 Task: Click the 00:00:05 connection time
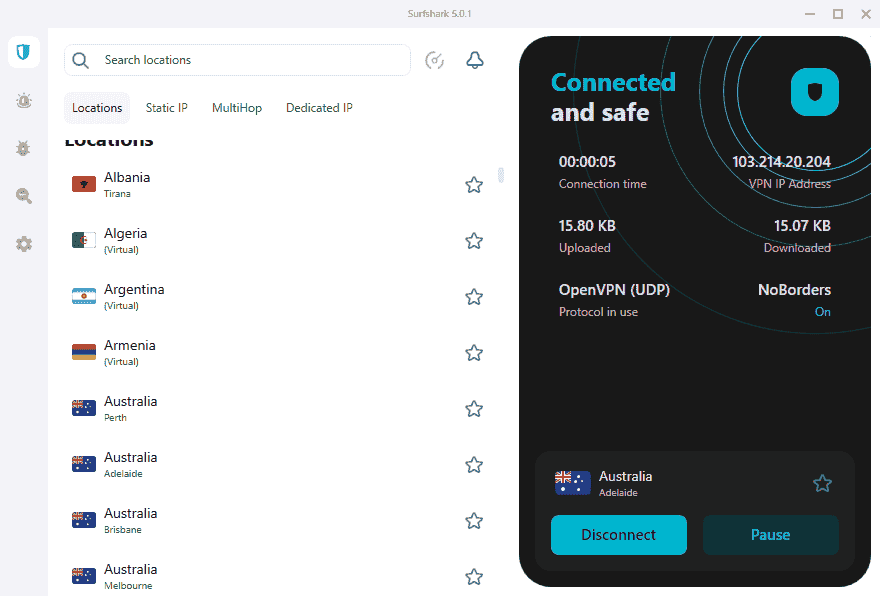587,162
